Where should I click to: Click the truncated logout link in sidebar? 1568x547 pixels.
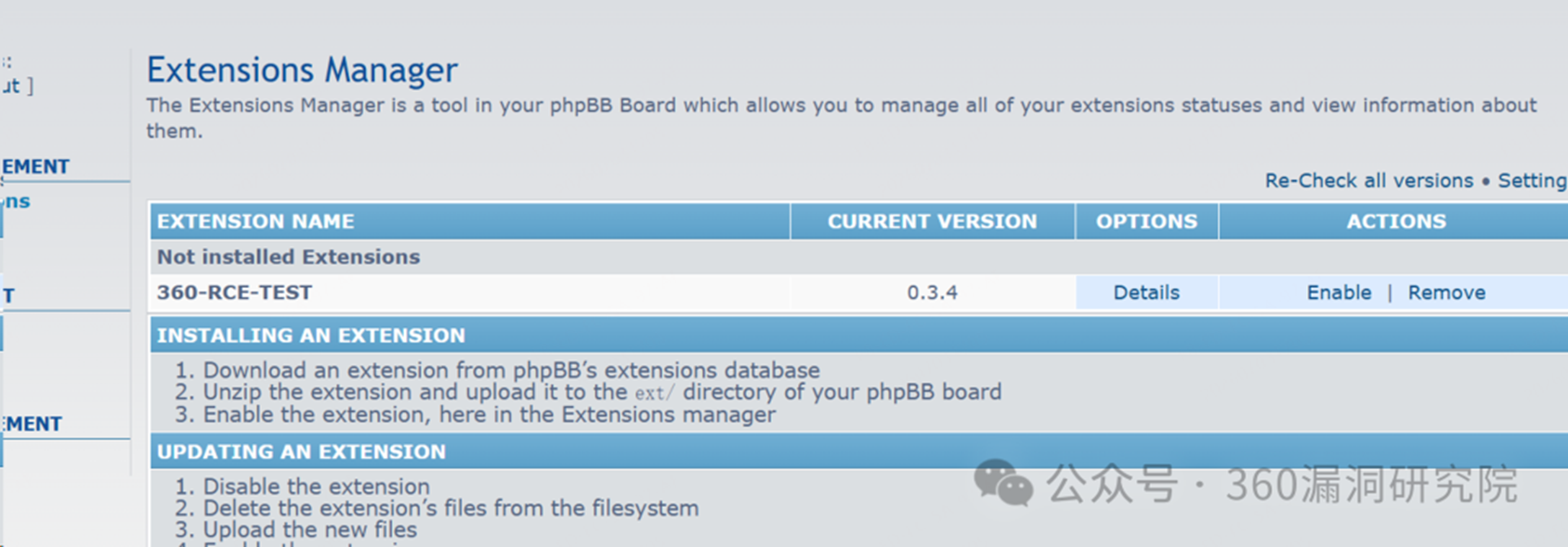16,85
